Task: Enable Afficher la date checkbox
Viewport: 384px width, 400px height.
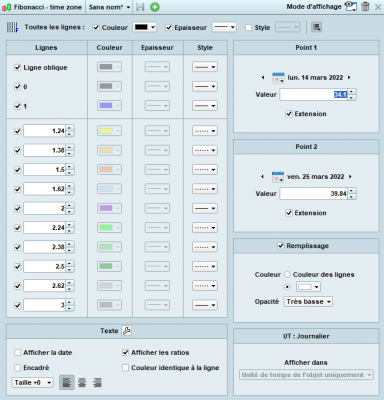Action: [18, 352]
